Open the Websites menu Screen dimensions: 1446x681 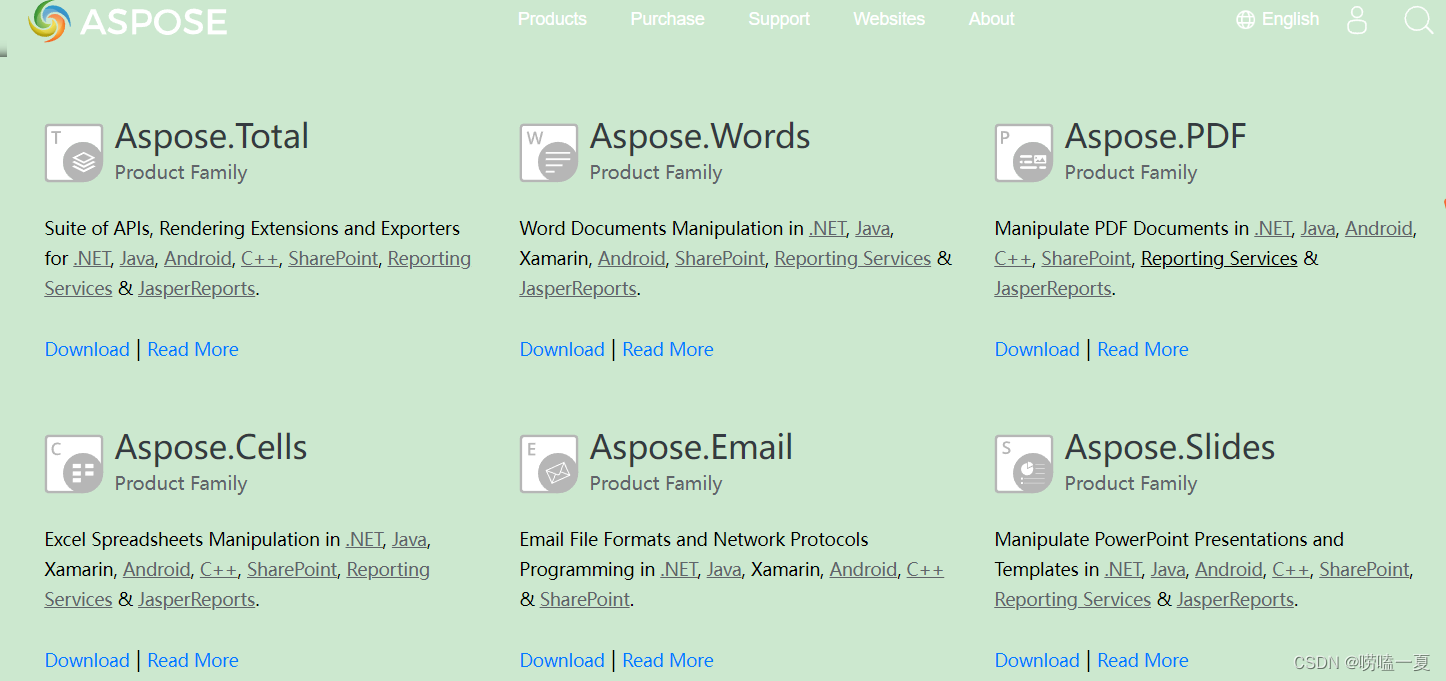point(889,19)
